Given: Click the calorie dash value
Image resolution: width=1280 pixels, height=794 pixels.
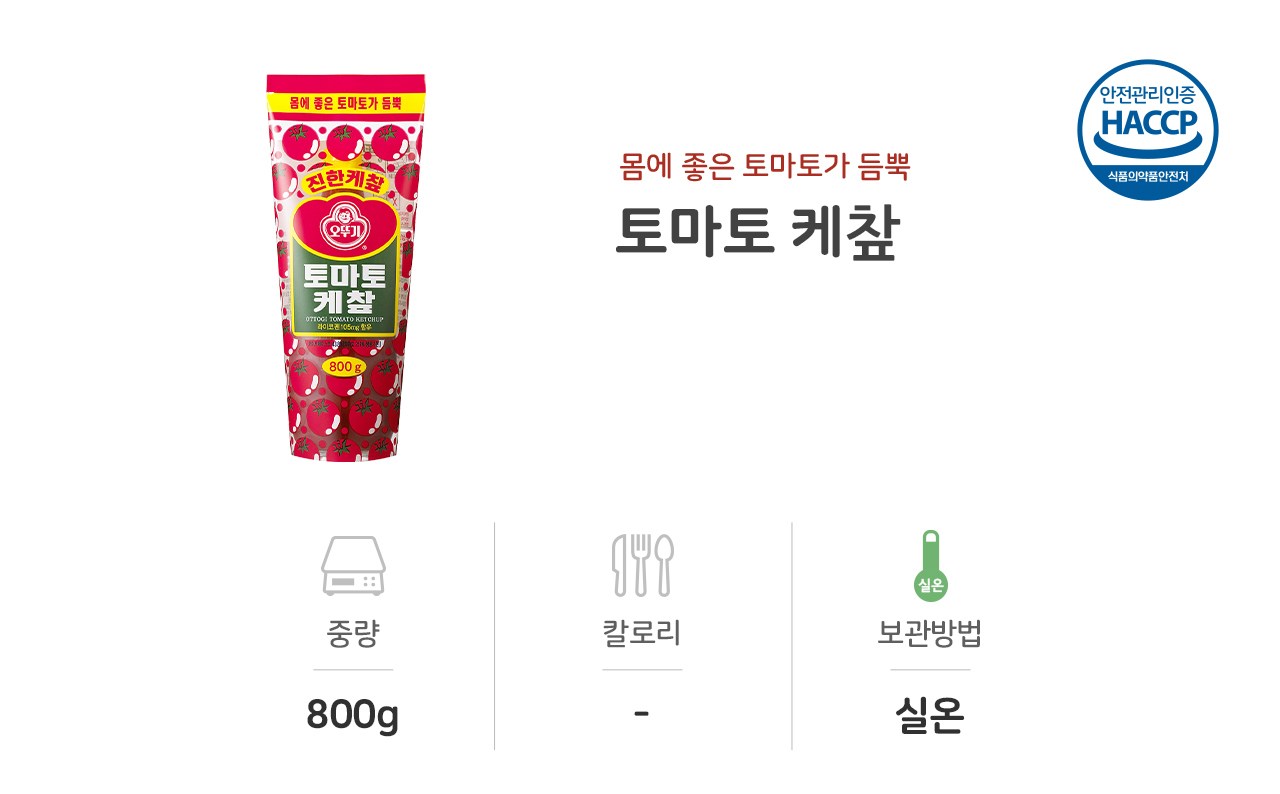Looking at the screenshot, I should (x=642, y=713).
